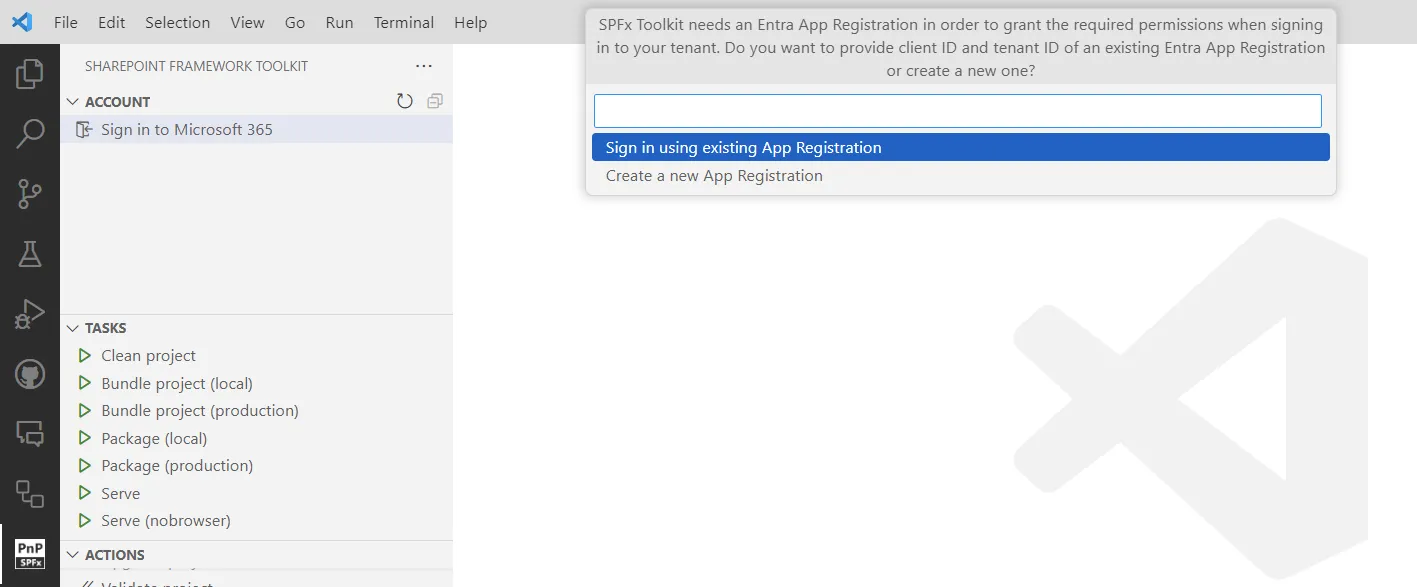The width and height of the screenshot is (1417, 587).
Task: Collapse all items in the Account section
Action: coord(433,100)
